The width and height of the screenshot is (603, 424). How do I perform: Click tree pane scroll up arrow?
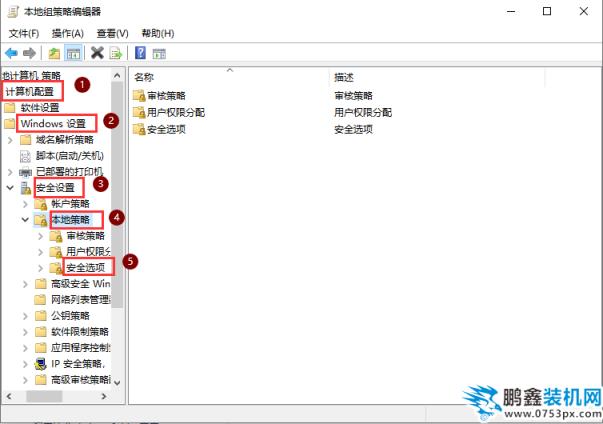pos(117,76)
